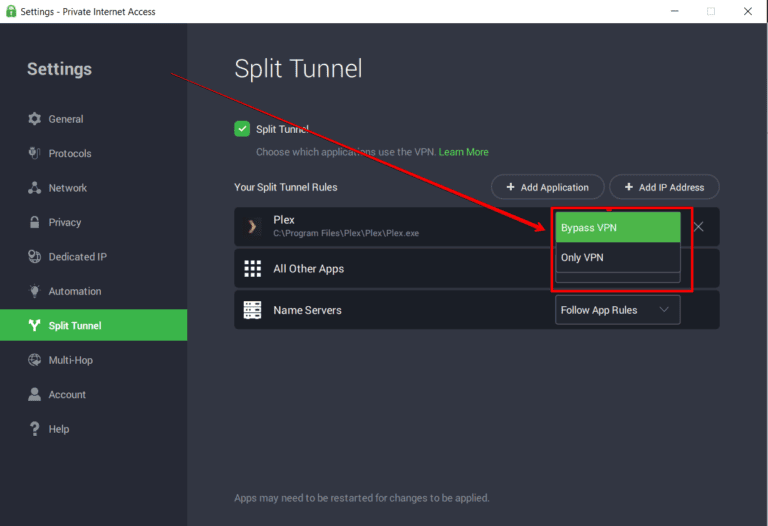Image resolution: width=768 pixels, height=526 pixels.
Task: Click the Network nodes icon
Action: [34, 188]
